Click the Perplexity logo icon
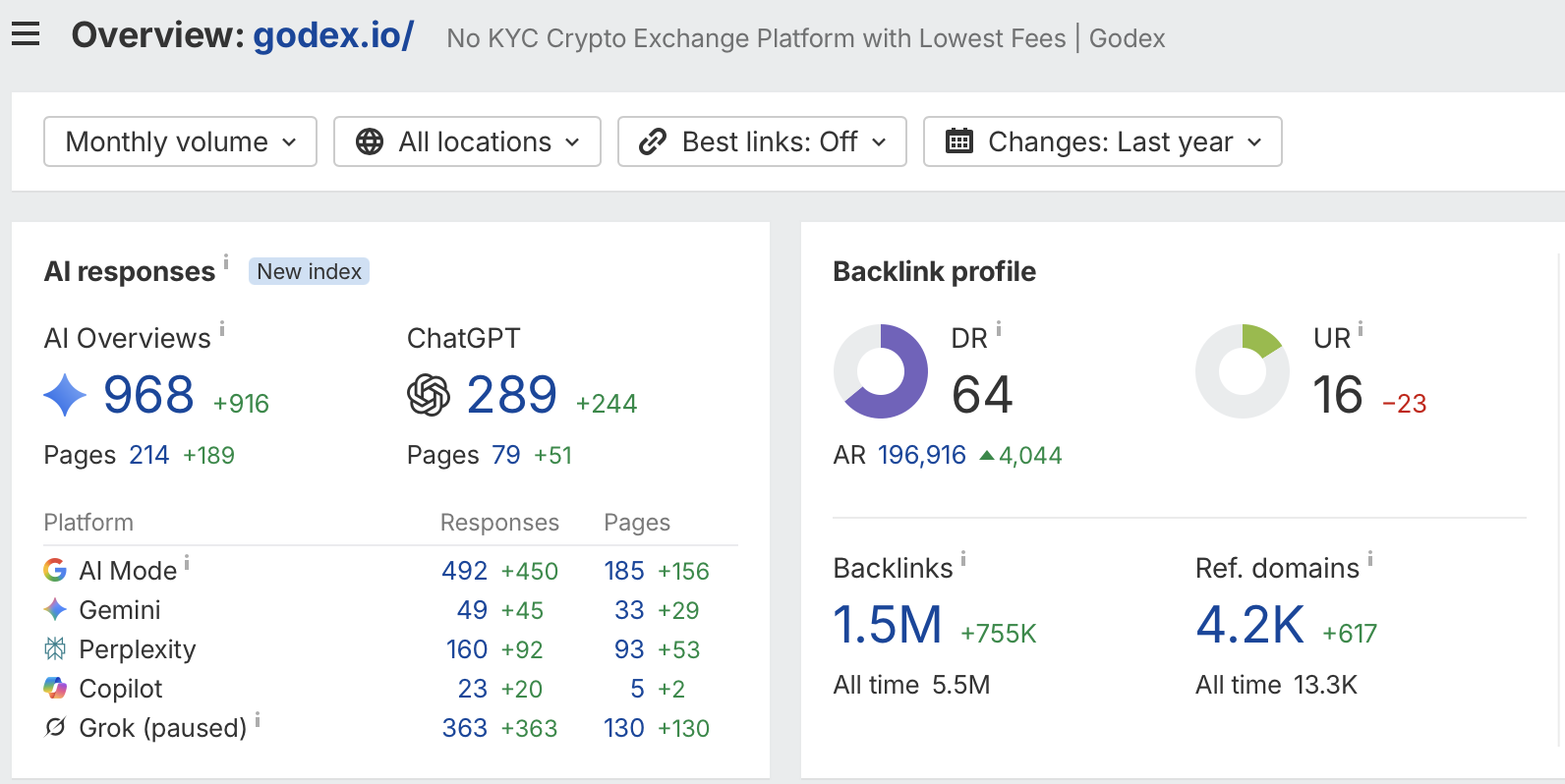 click(x=55, y=648)
